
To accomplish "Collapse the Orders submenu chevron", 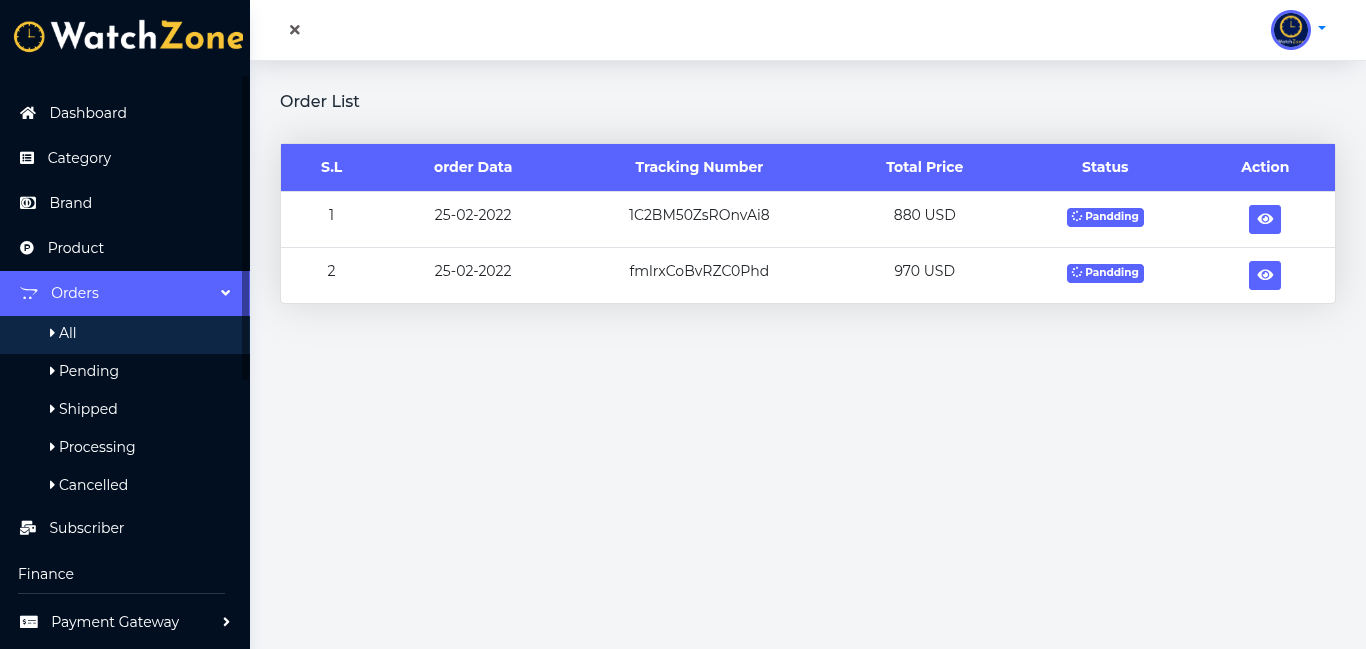I will pos(226,293).
